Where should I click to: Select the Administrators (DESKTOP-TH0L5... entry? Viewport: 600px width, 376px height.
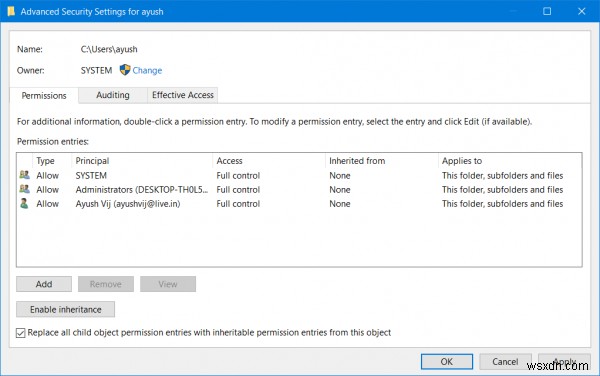142,190
